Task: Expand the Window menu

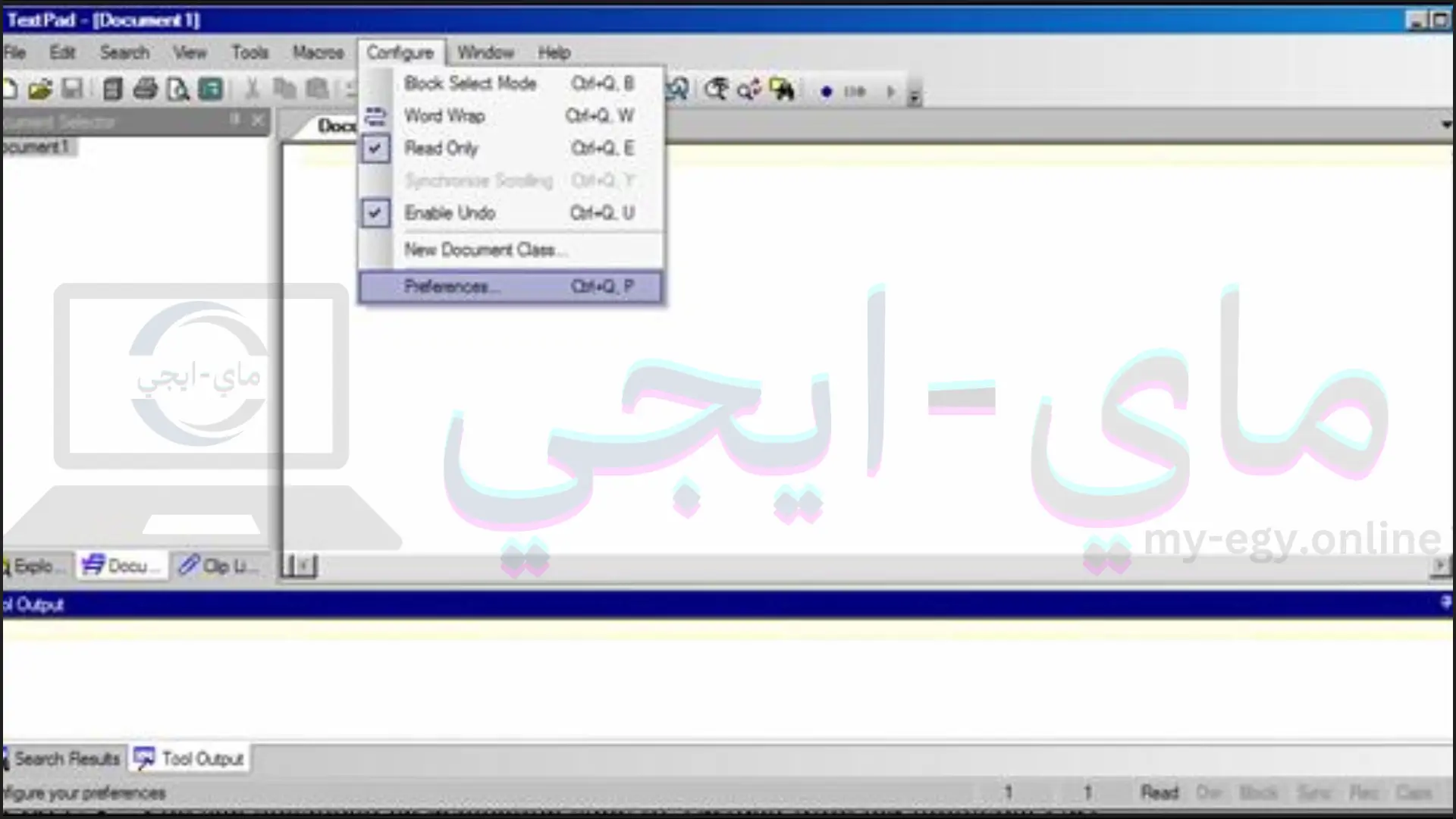Action: coord(484,52)
